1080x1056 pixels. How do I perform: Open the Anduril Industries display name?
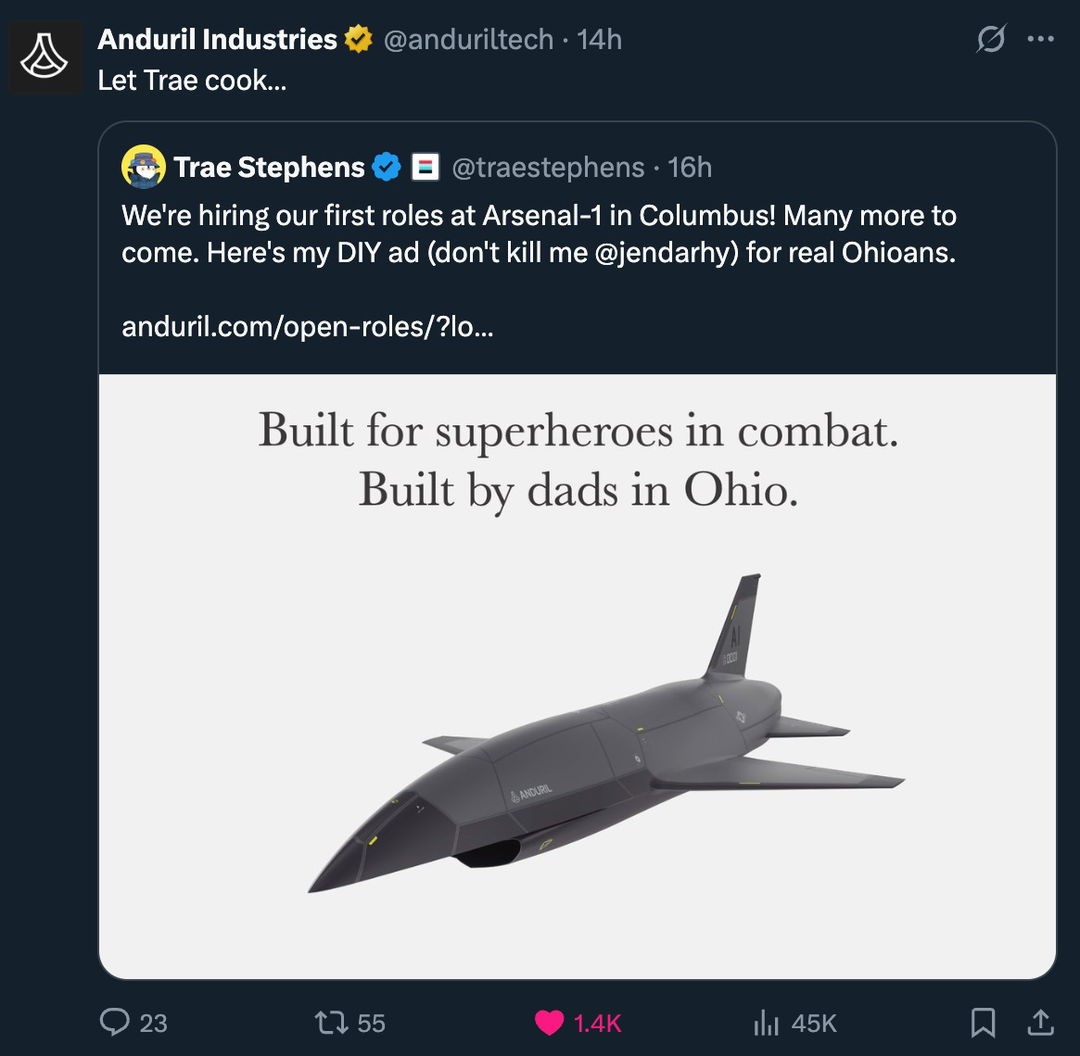pyautogui.click(x=217, y=40)
